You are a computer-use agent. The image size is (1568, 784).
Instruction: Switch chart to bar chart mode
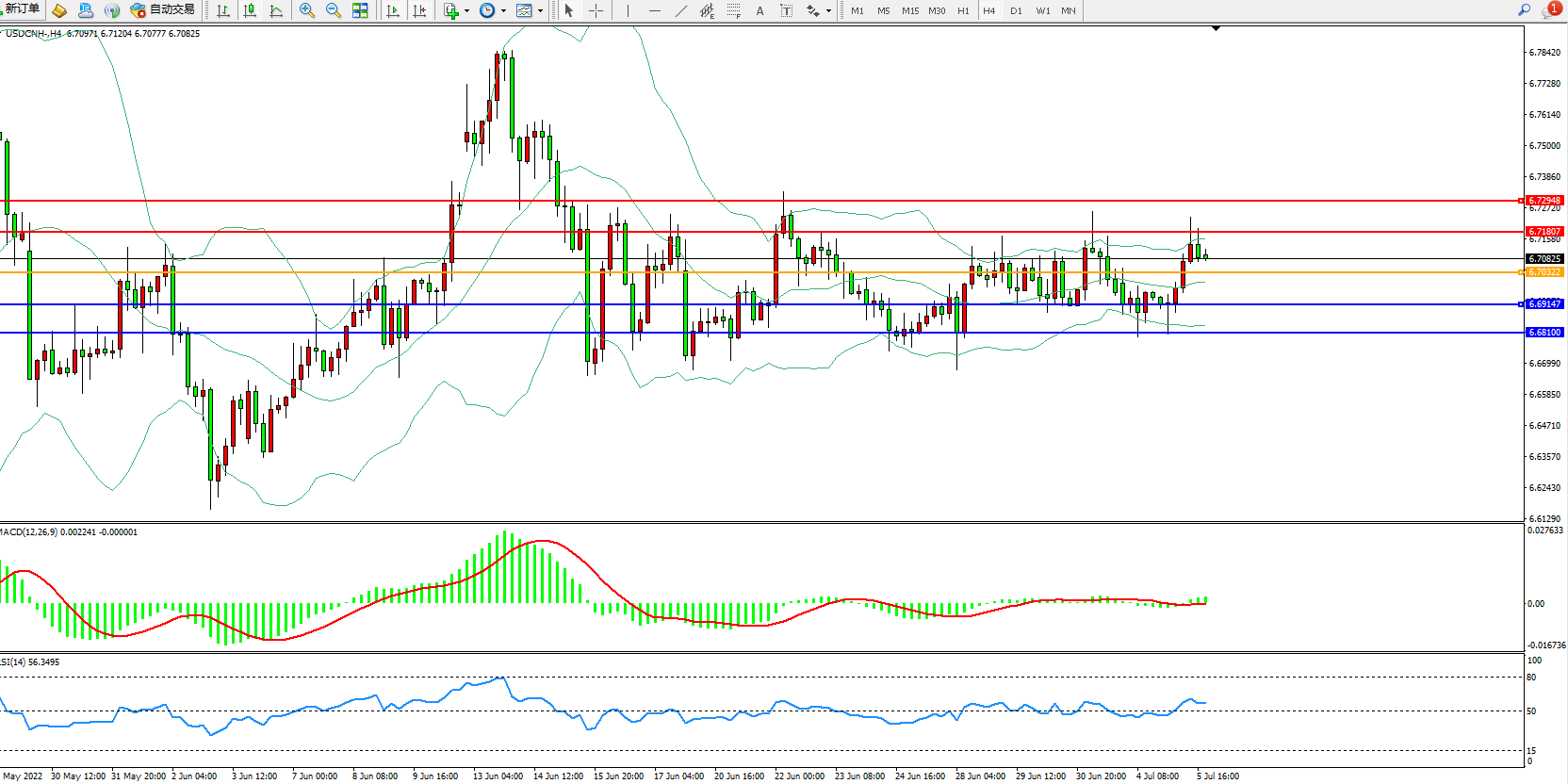tap(223, 10)
